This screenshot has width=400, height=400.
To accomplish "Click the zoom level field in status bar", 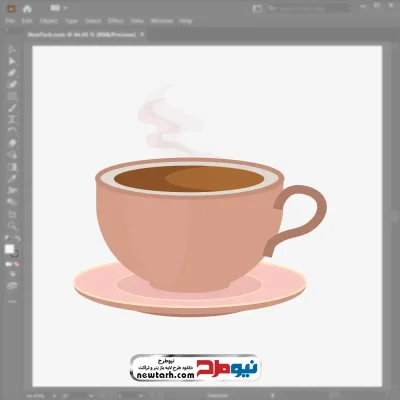I will pos(36,396).
